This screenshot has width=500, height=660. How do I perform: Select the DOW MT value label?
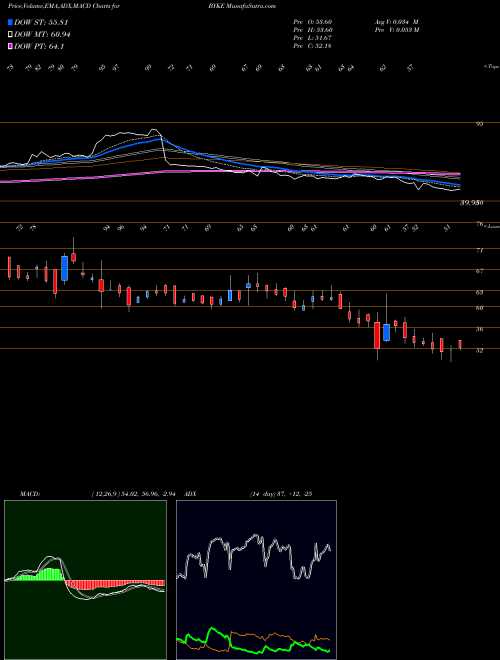(42, 35)
